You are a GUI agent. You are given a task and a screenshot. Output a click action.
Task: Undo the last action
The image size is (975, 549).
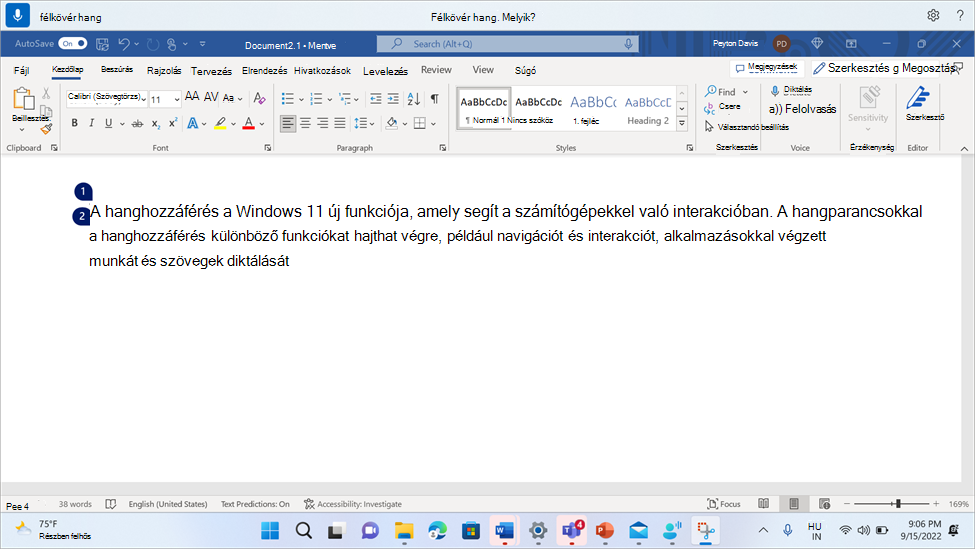124,44
